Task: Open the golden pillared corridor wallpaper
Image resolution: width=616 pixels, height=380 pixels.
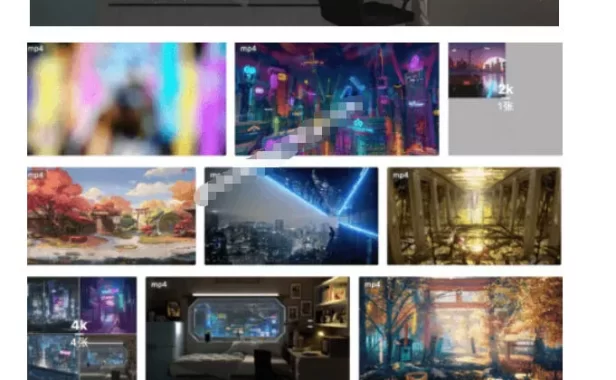Action: (x=474, y=216)
